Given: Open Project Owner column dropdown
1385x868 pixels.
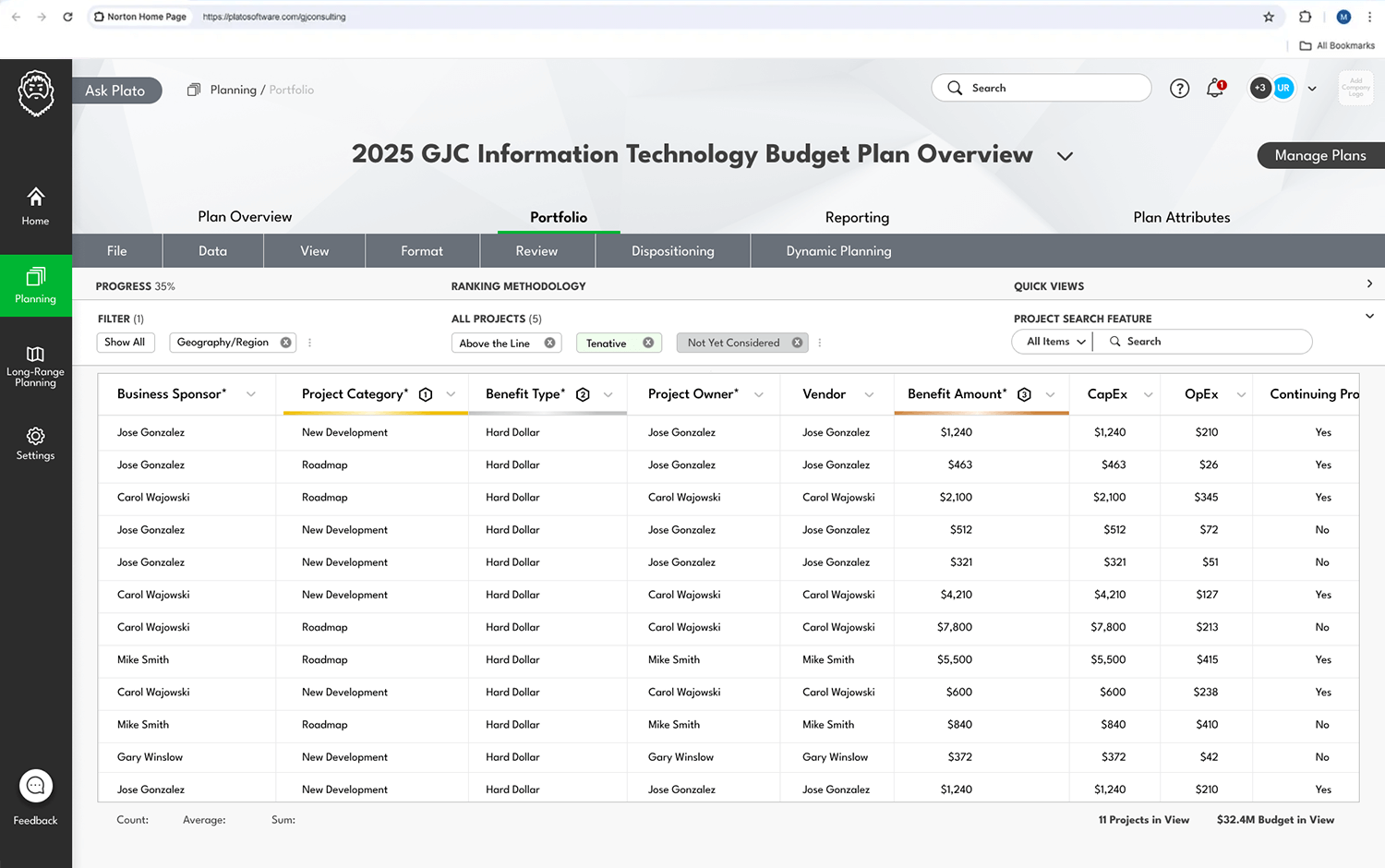Looking at the screenshot, I should (x=759, y=394).
